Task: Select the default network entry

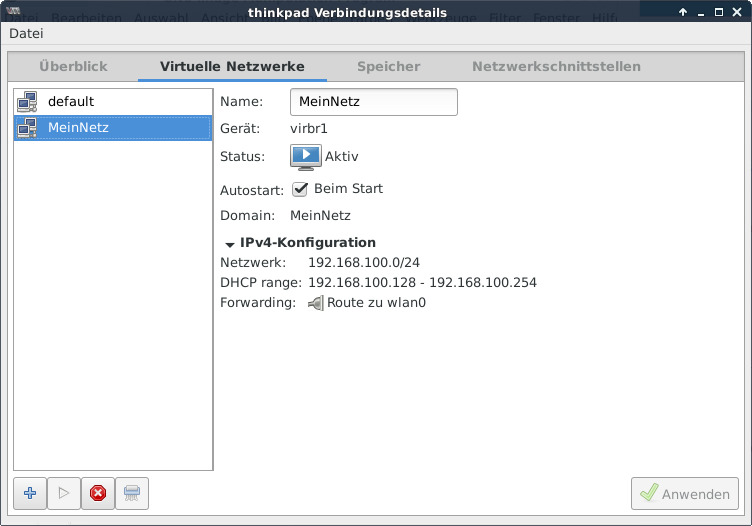Action: [x=71, y=101]
